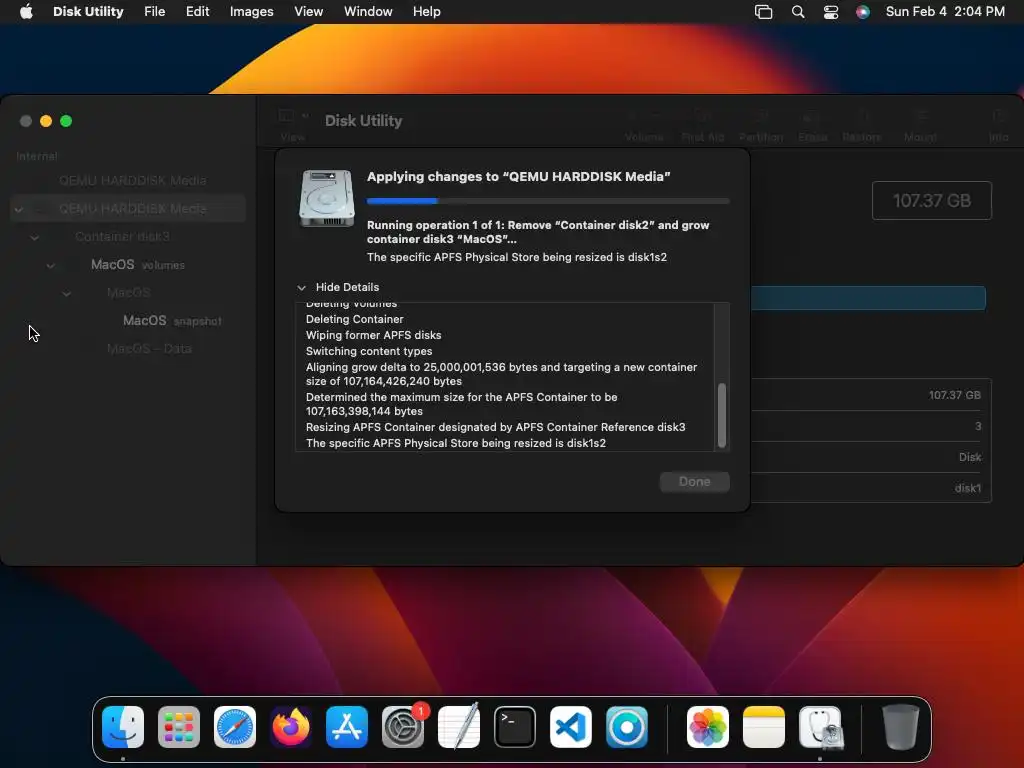Open Visual Studio Code from dock
Screen dimensions: 1024x768
click(x=571, y=727)
